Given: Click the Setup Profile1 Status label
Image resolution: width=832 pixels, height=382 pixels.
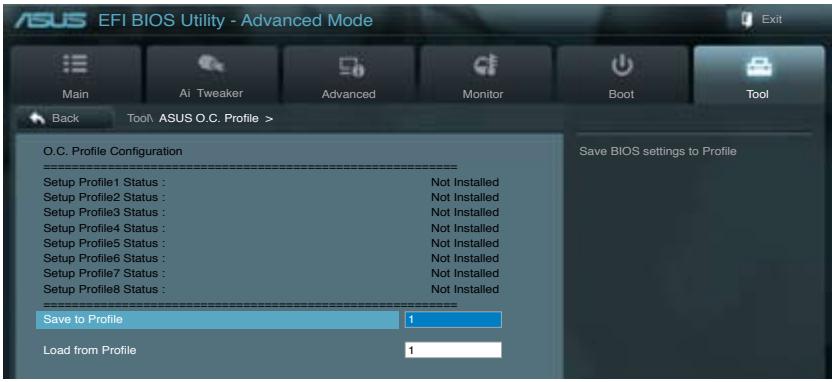Looking at the screenshot, I should point(105,183).
